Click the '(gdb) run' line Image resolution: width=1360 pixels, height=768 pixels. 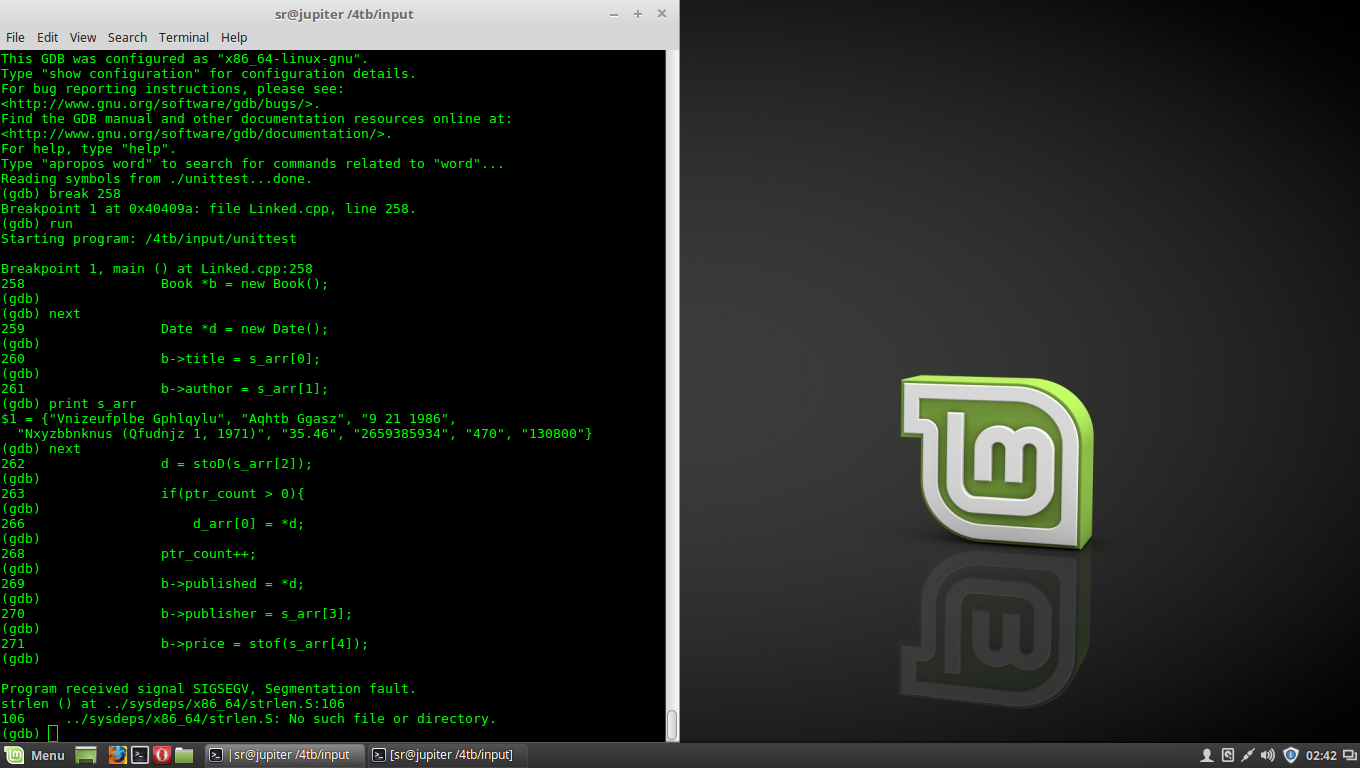coord(36,224)
